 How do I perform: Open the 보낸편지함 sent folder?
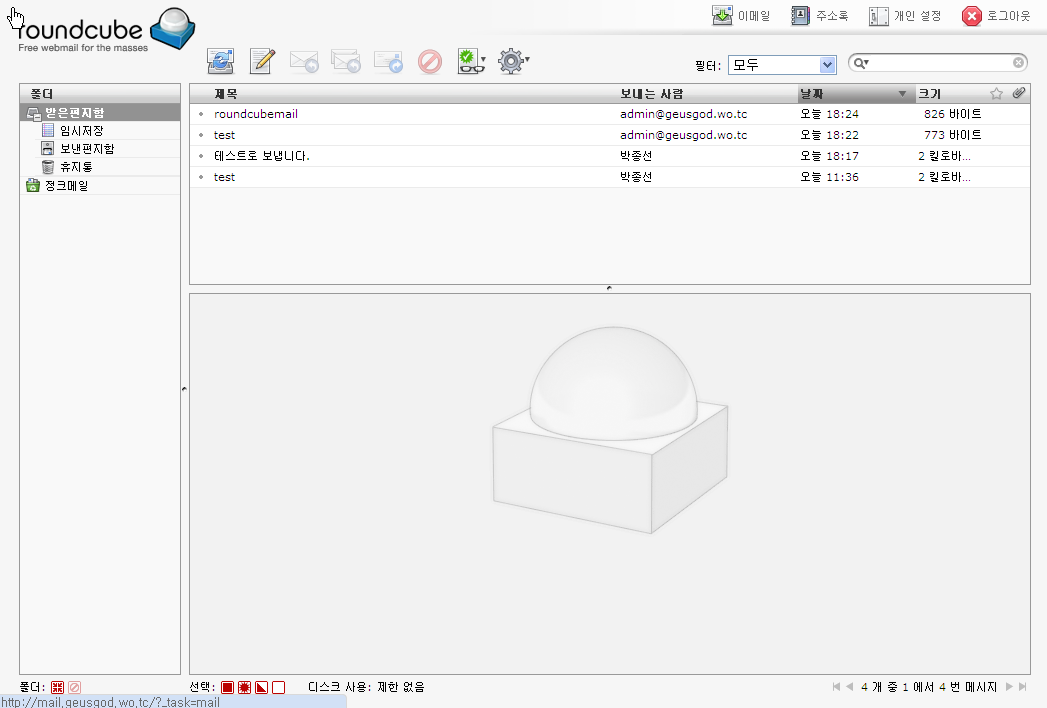click(x=87, y=149)
